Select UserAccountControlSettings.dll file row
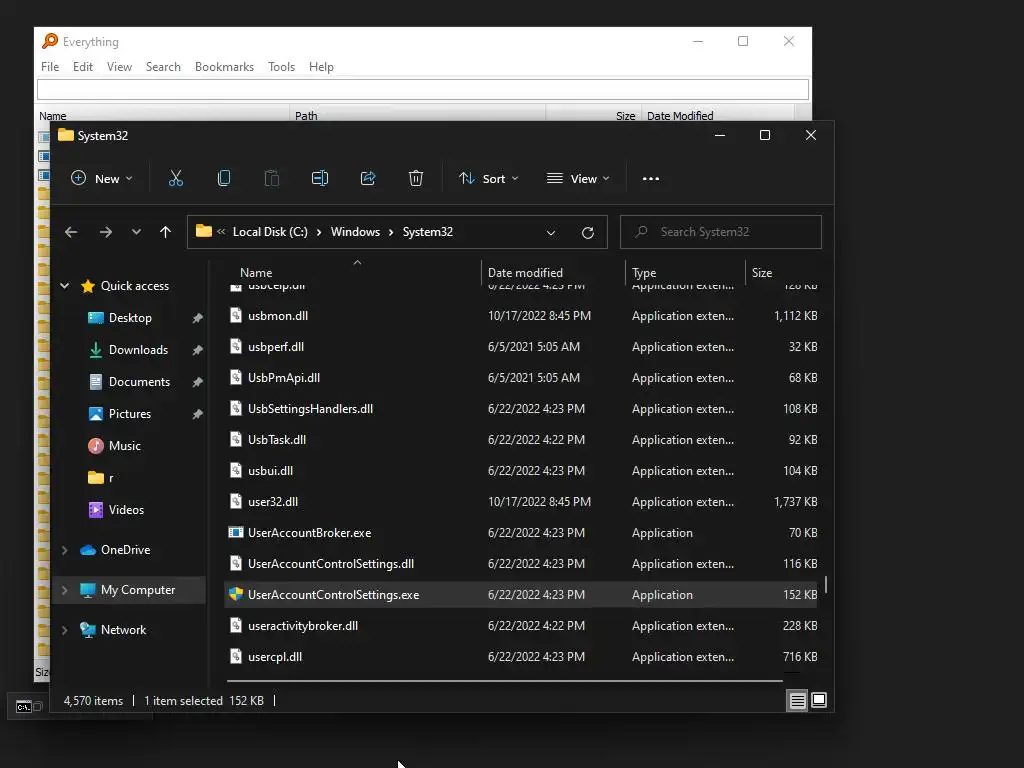 pyautogui.click(x=521, y=564)
